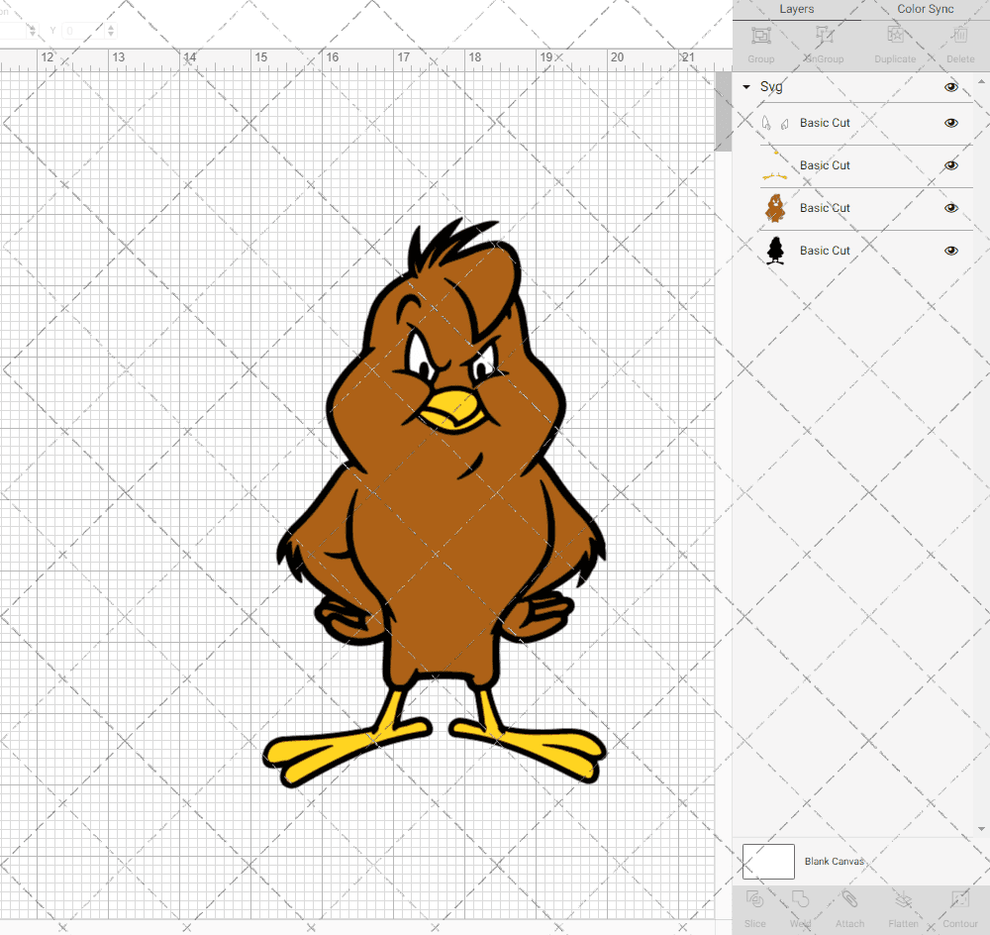Collapse the Svg group using the disclosure triangle
The width and height of the screenshot is (990, 935).
pos(745,87)
